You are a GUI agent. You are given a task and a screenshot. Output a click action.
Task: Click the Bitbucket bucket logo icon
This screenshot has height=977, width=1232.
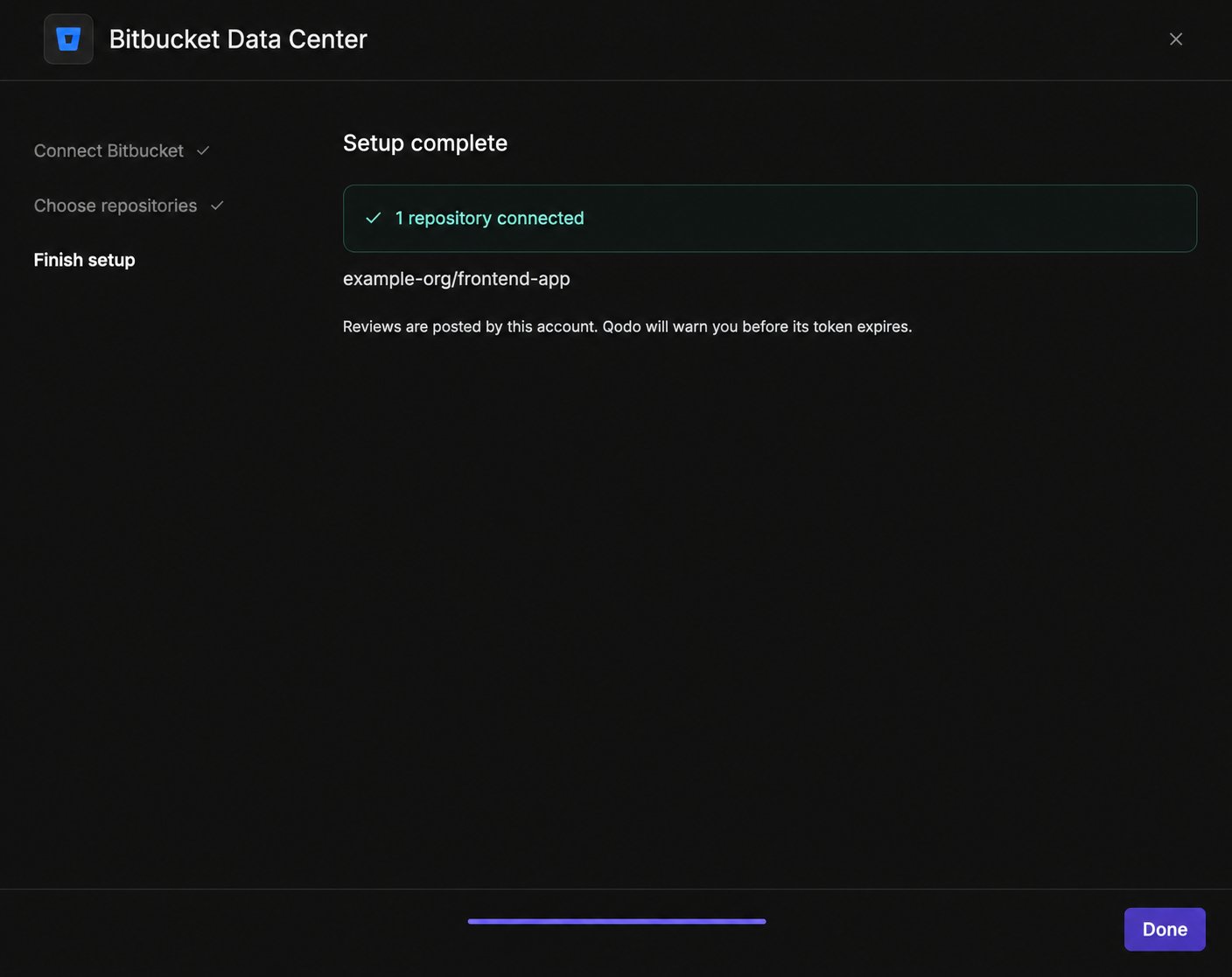click(x=68, y=39)
